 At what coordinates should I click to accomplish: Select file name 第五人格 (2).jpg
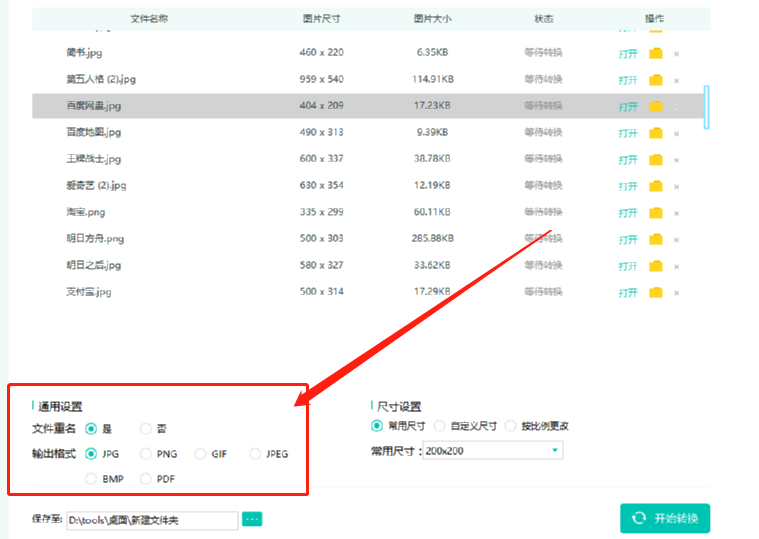[101, 79]
